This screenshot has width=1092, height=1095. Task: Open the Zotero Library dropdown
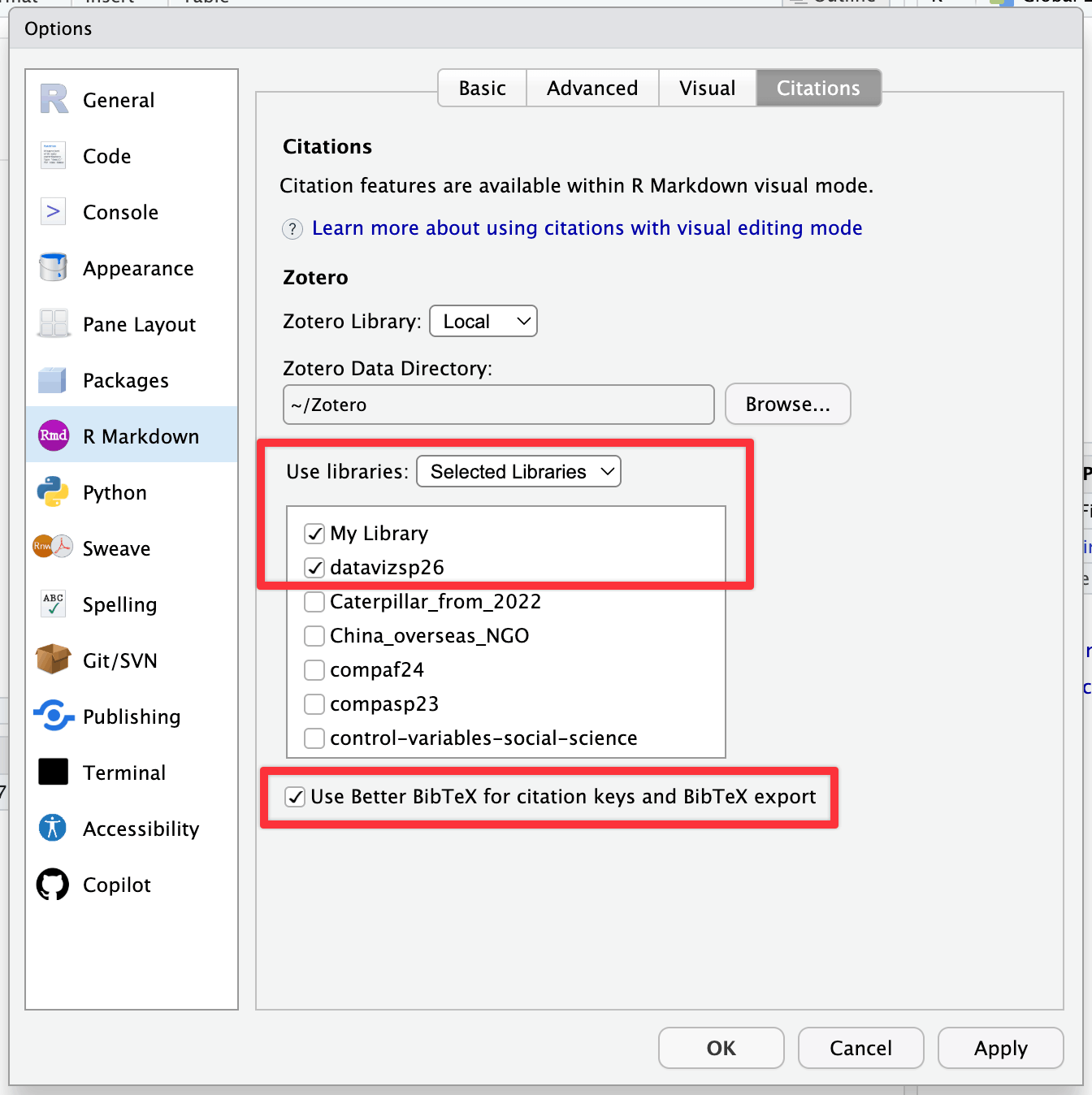click(483, 321)
